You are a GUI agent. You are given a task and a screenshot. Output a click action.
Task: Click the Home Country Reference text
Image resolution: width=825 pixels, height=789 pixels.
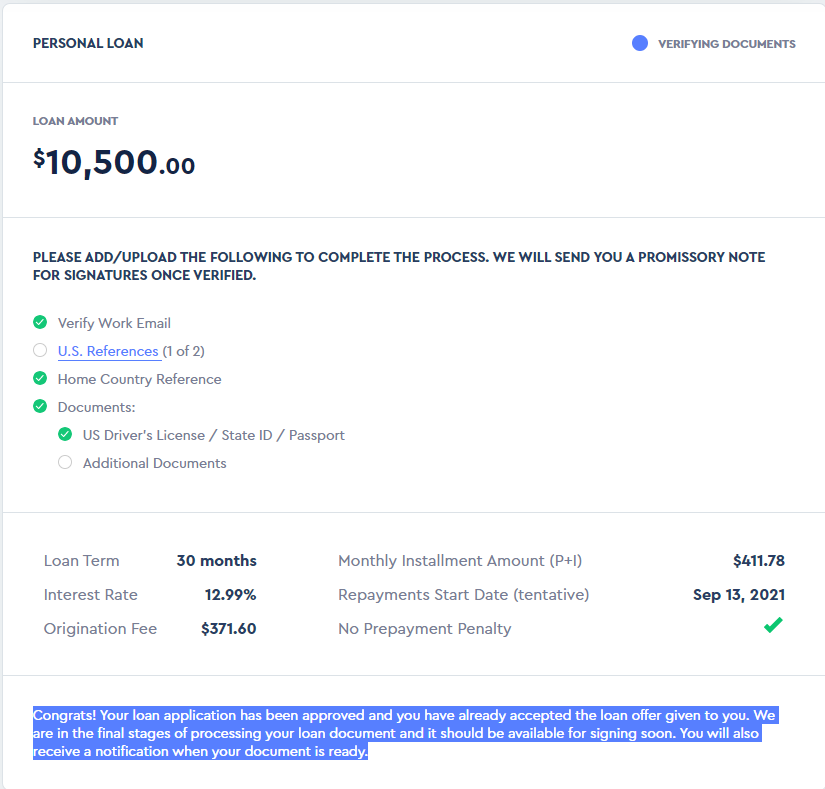[139, 379]
